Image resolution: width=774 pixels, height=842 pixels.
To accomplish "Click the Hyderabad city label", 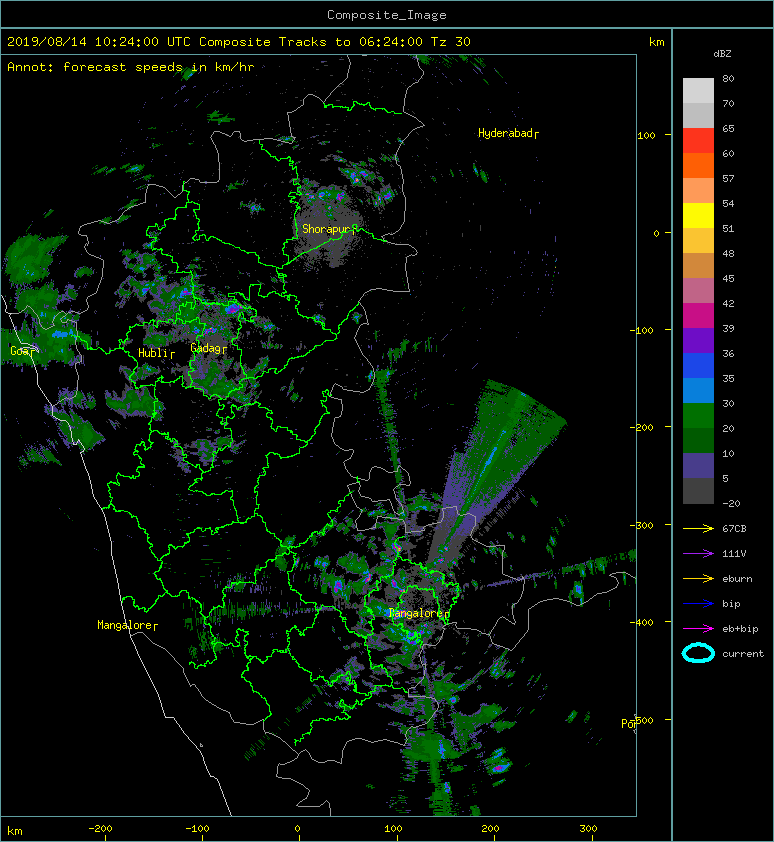I will [505, 133].
